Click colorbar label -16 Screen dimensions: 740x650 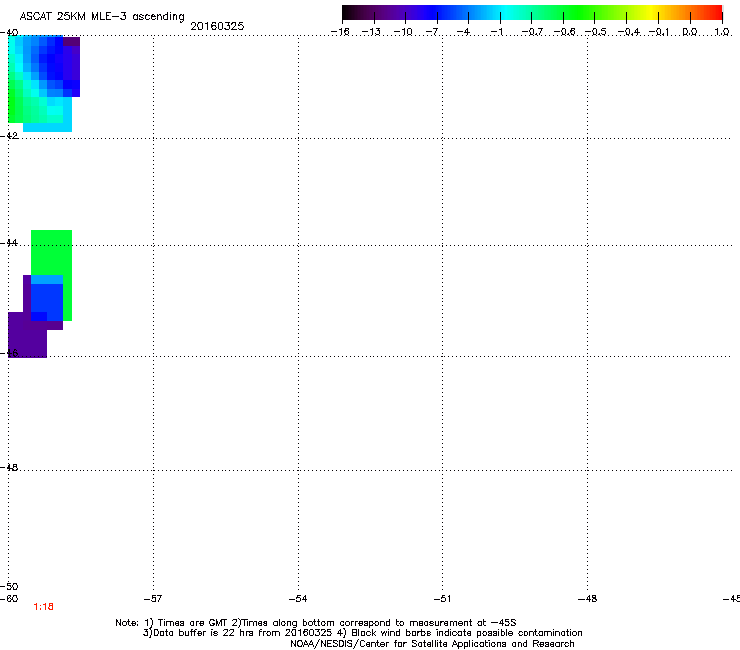340,32
